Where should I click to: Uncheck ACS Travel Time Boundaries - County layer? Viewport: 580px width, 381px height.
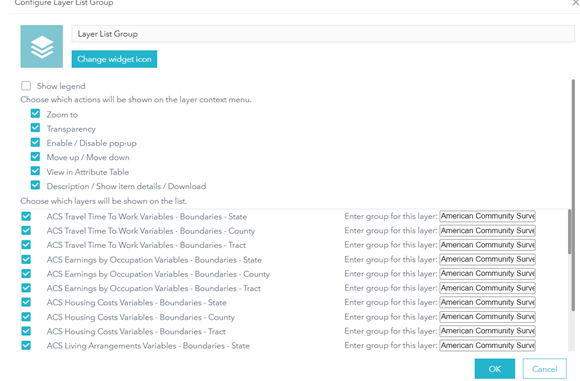(x=26, y=231)
